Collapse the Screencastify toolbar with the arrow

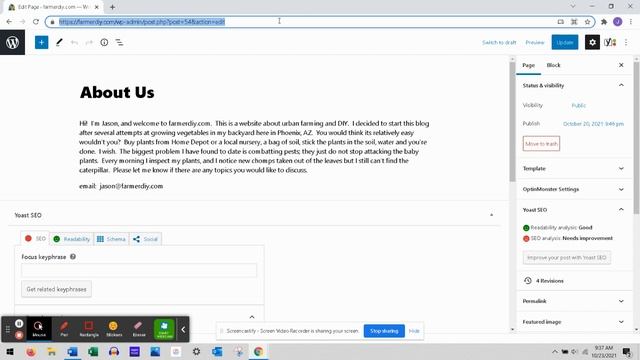(x=183, y=329)
